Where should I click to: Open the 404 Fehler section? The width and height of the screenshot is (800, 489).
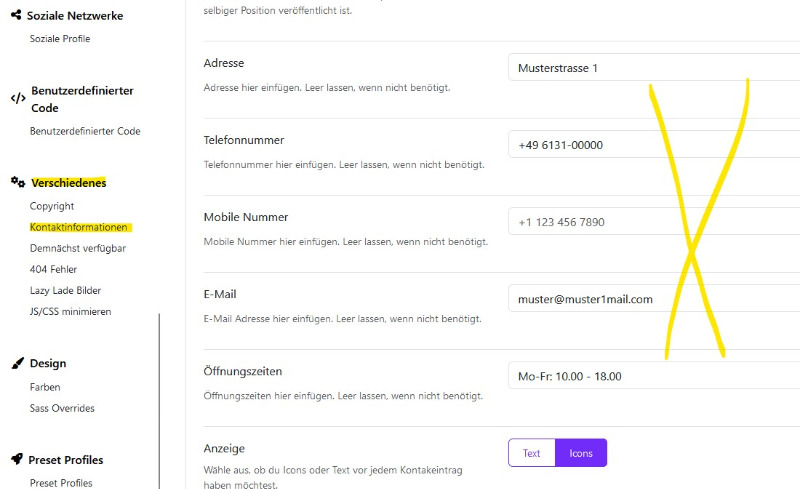[x=53, y=270]
